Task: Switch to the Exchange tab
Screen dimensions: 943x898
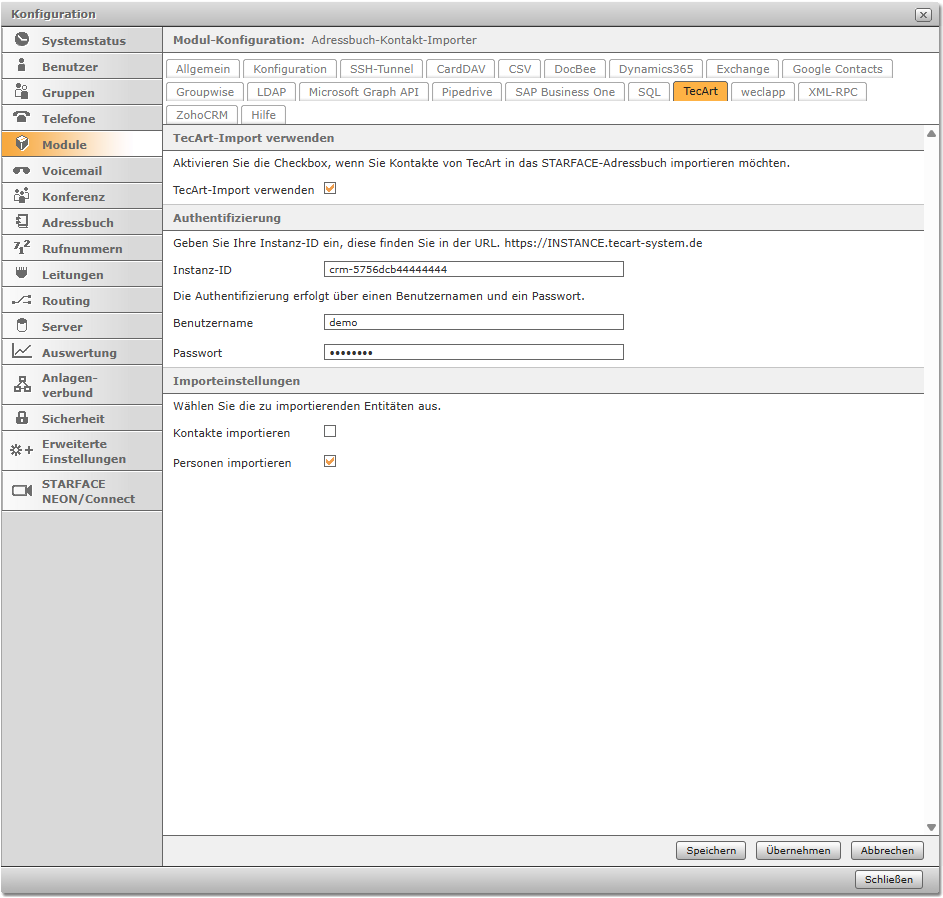Action: (x=742, y=68)
